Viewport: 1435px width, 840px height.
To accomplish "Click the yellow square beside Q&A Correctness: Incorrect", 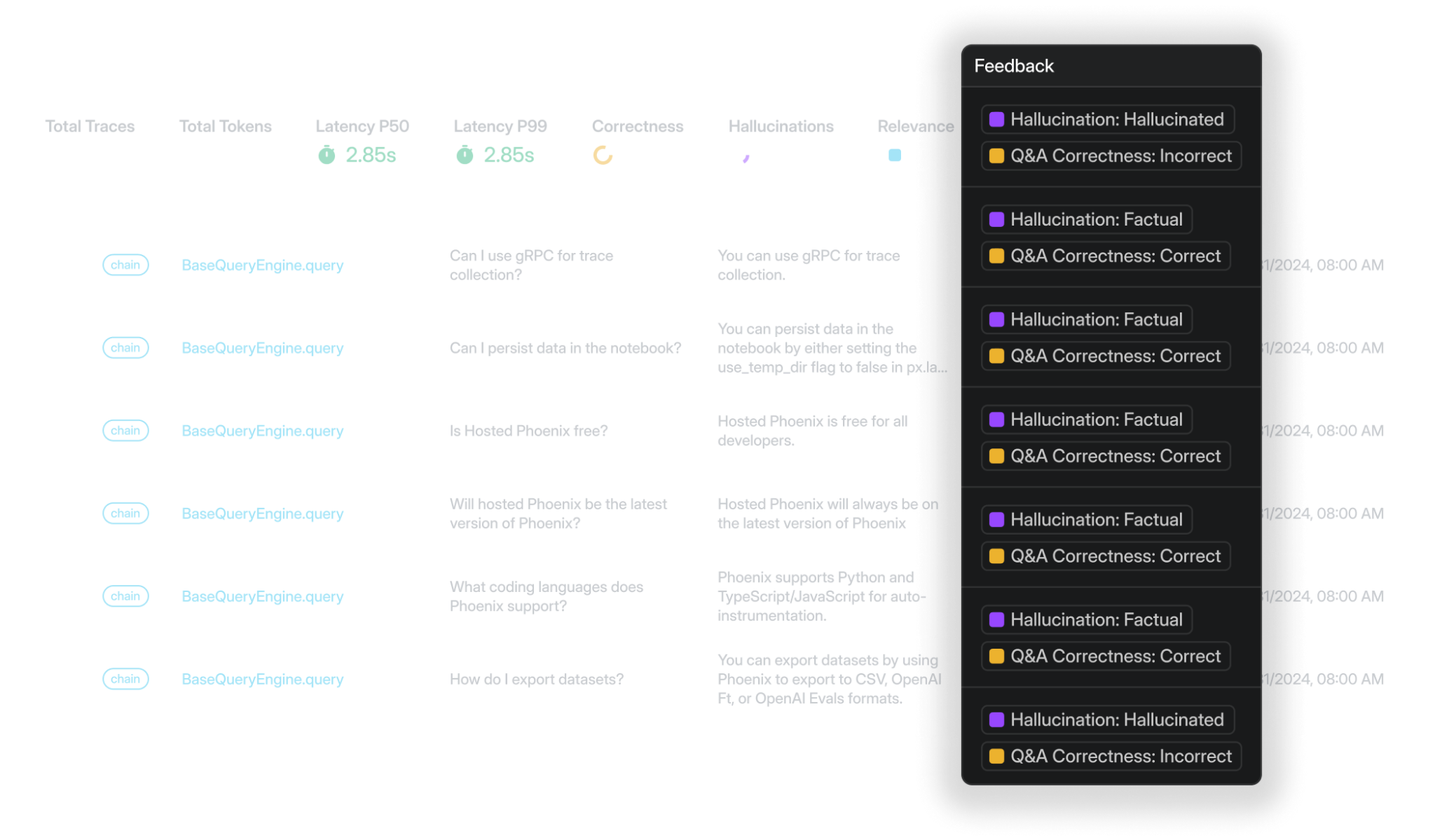I will coord(996,156).
